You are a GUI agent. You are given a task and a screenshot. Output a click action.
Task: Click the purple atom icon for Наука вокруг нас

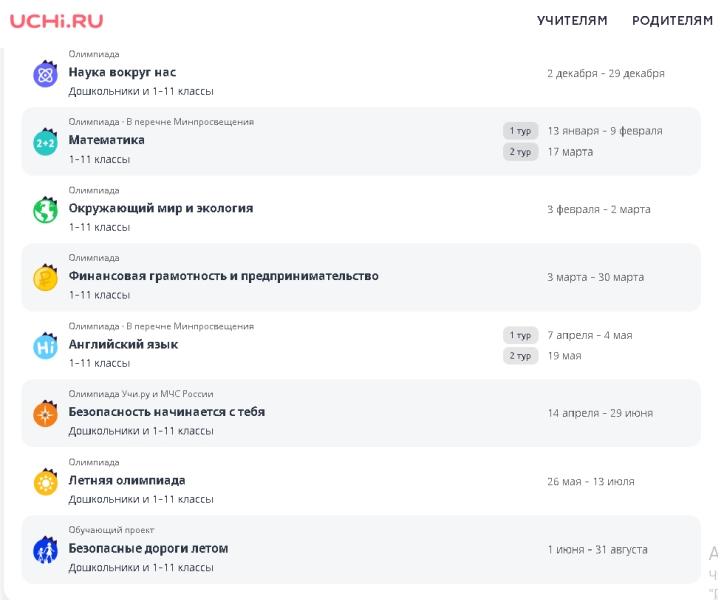(45, 74)
